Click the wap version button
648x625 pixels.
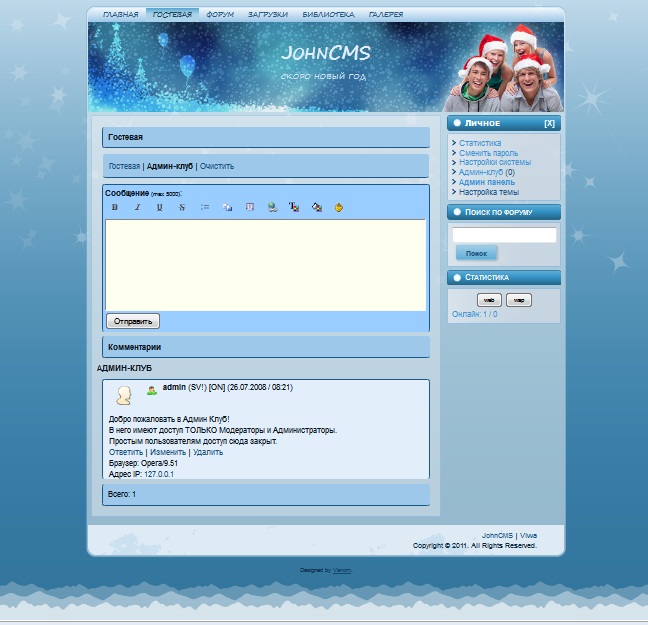(519, 300)
